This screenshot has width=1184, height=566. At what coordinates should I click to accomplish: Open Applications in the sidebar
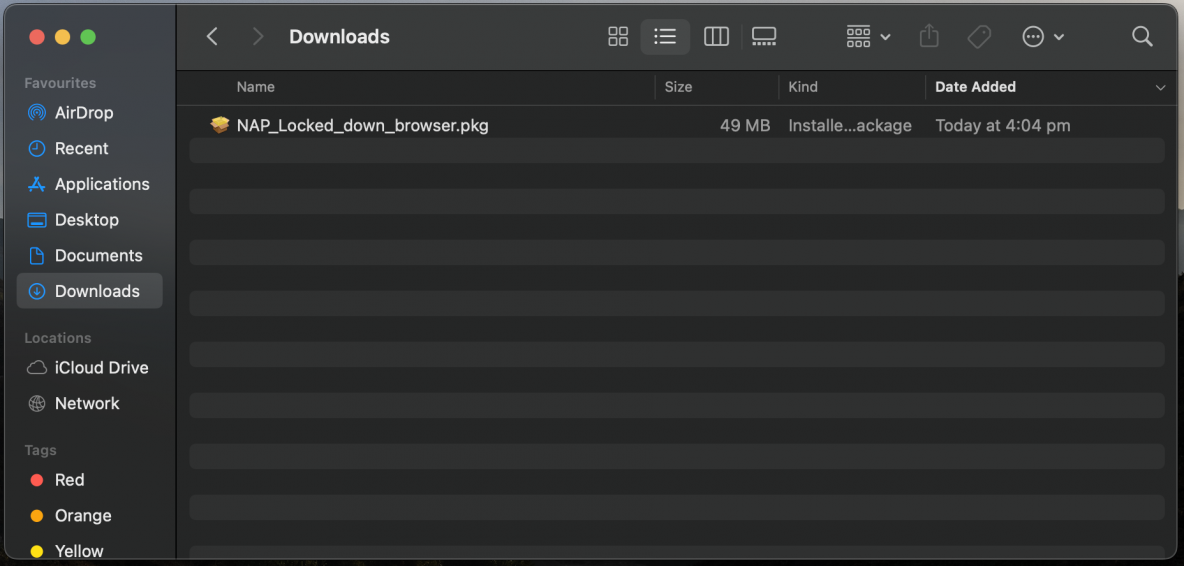coord(101,184)
